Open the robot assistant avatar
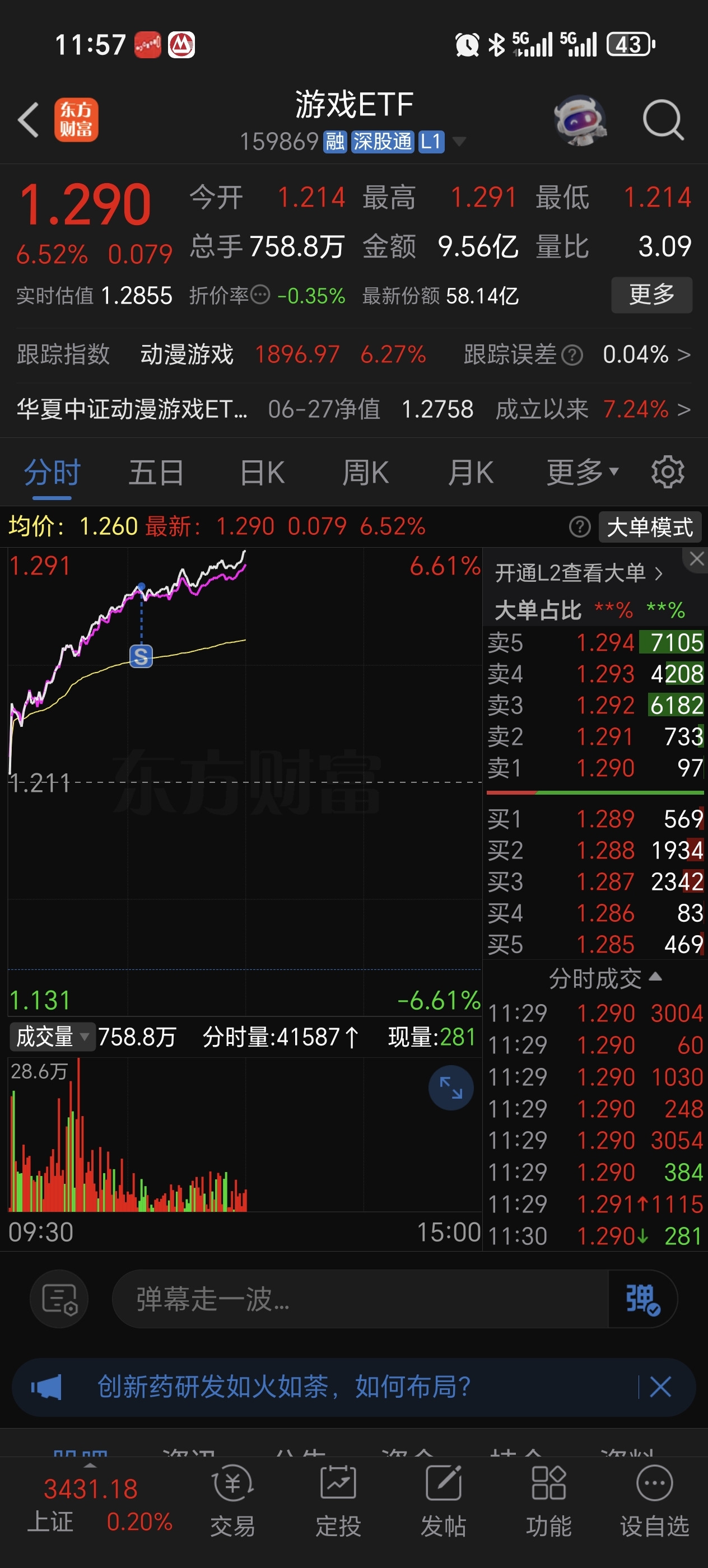 (x=580, y=120)
